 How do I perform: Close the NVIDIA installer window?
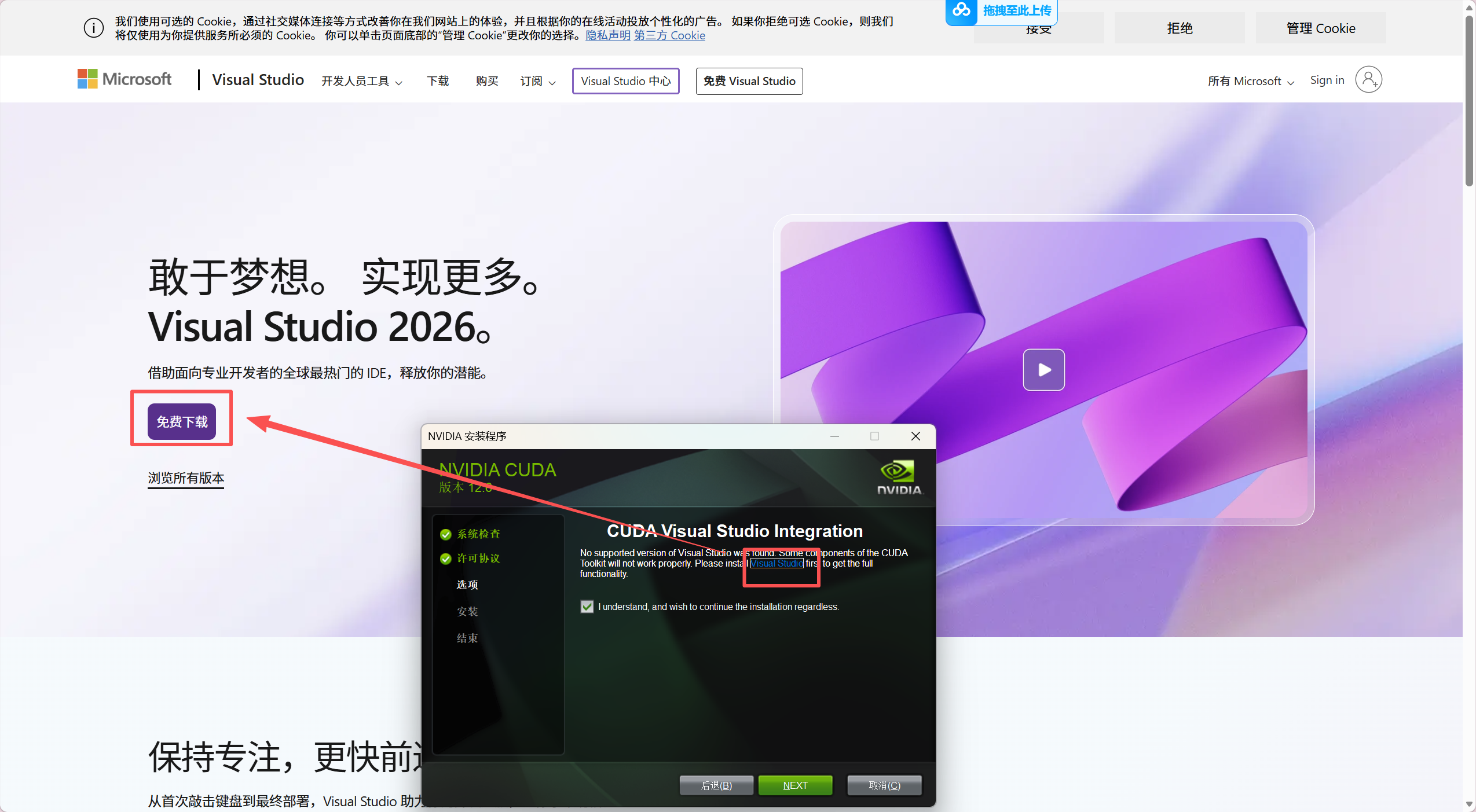(x=915, y=436)
